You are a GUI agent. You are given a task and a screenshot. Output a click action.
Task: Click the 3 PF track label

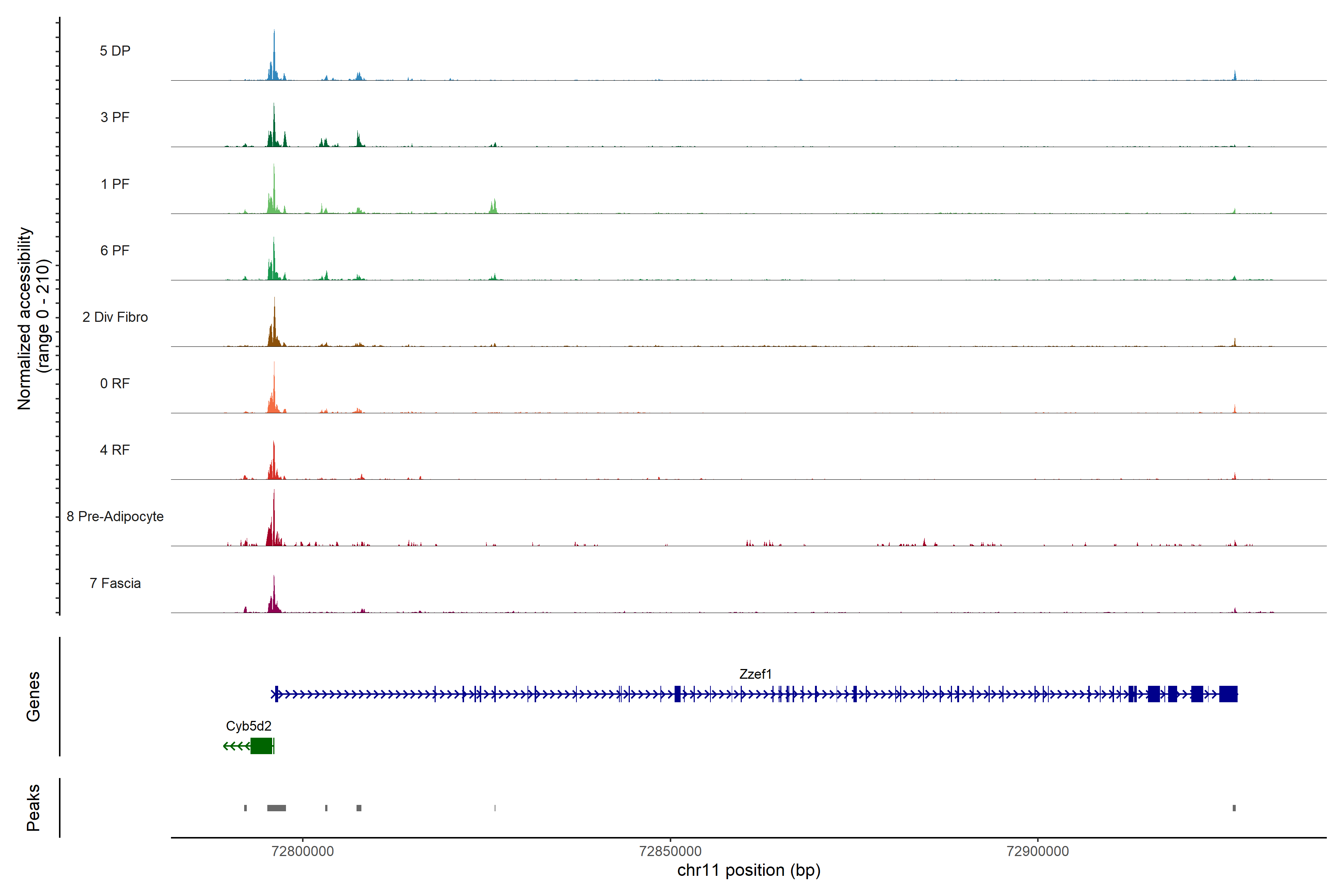pos(115,117)
